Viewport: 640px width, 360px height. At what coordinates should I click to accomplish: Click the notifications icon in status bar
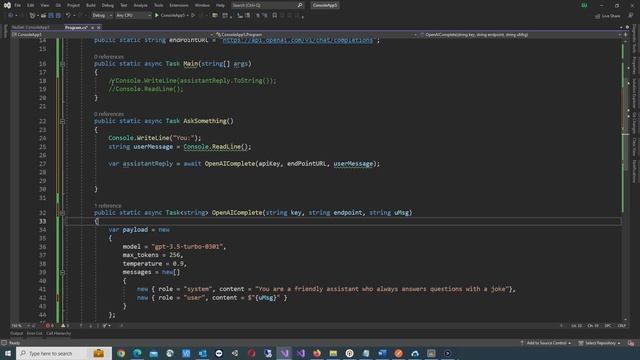(x=631, y=343)
